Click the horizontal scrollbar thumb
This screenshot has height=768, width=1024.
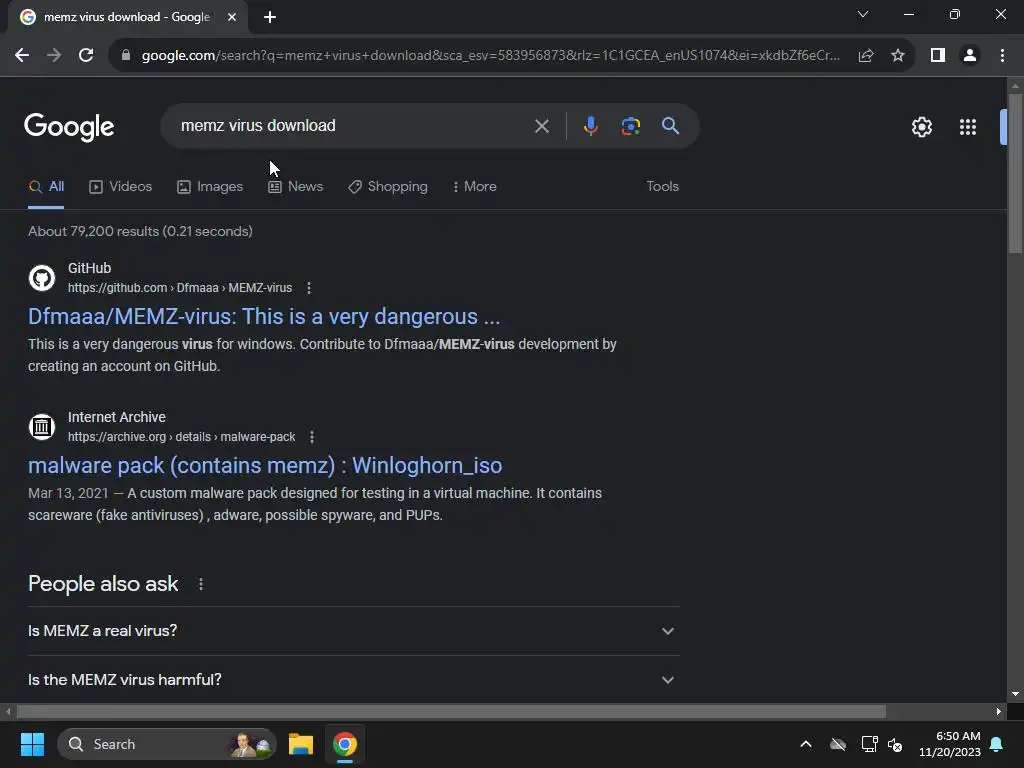point(451,712)
